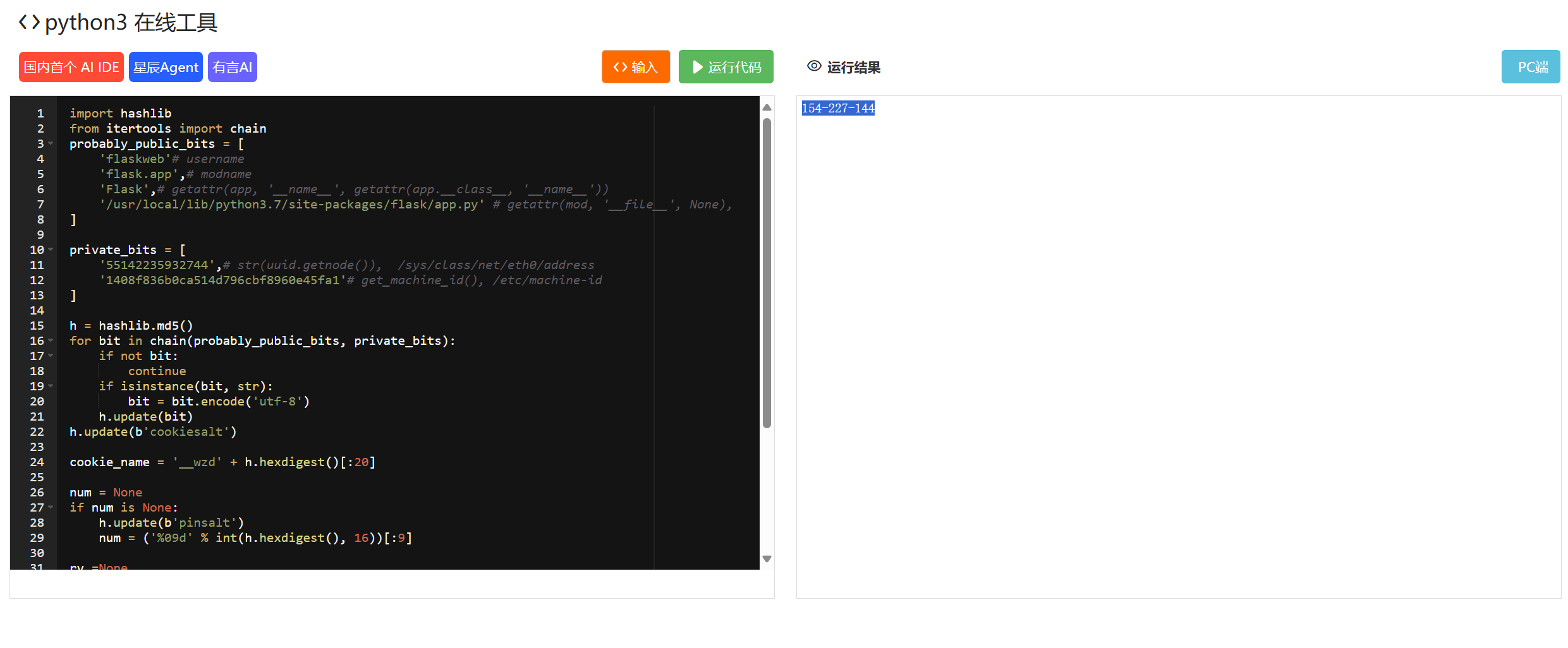Click line number 1 in the gutter
Image resolution: width=1568 pixels, height=648 pixels.
point(40,114)
